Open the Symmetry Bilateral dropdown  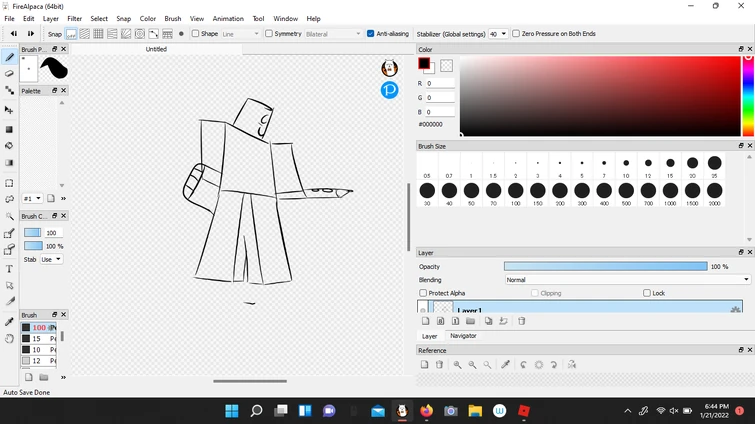333,34
